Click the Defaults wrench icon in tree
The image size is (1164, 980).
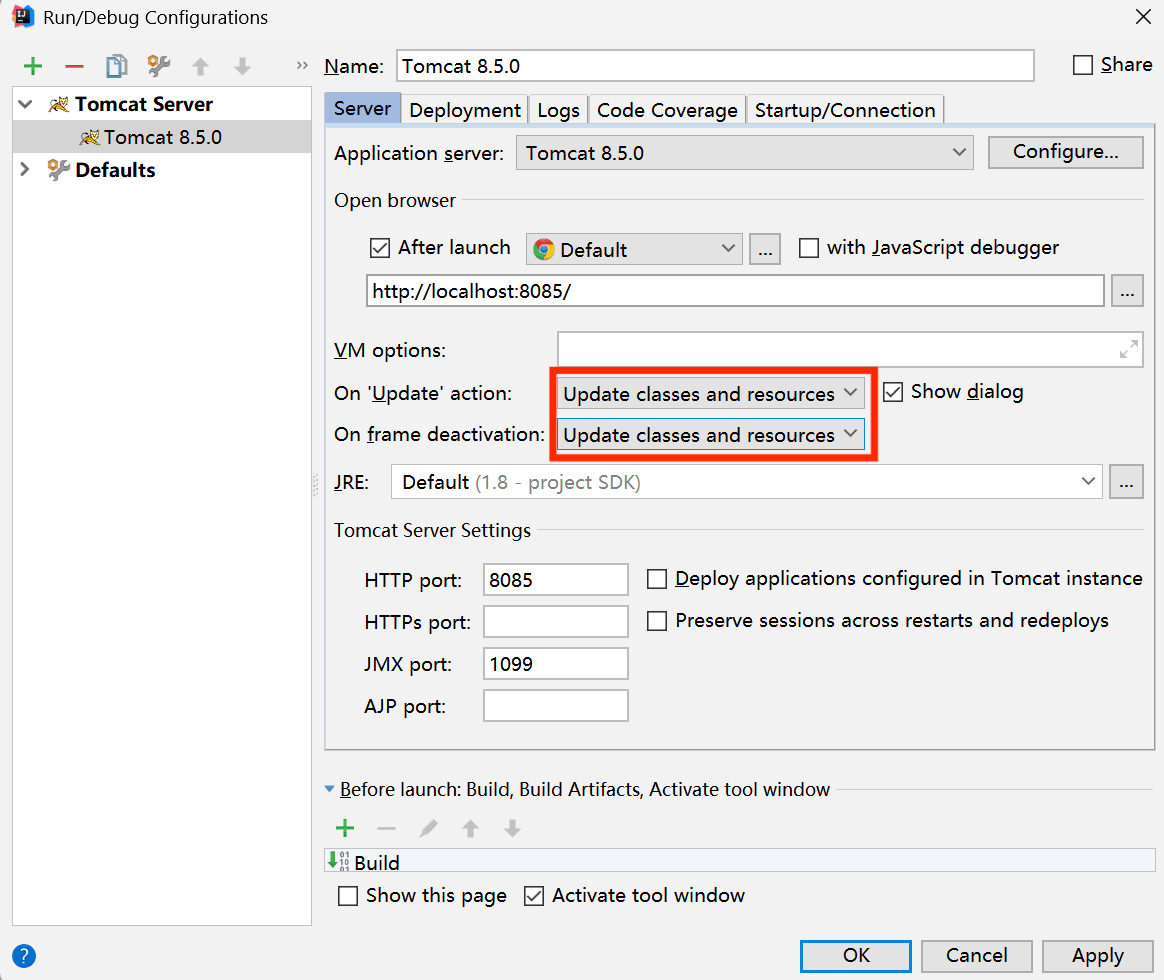tap(58, 170)
